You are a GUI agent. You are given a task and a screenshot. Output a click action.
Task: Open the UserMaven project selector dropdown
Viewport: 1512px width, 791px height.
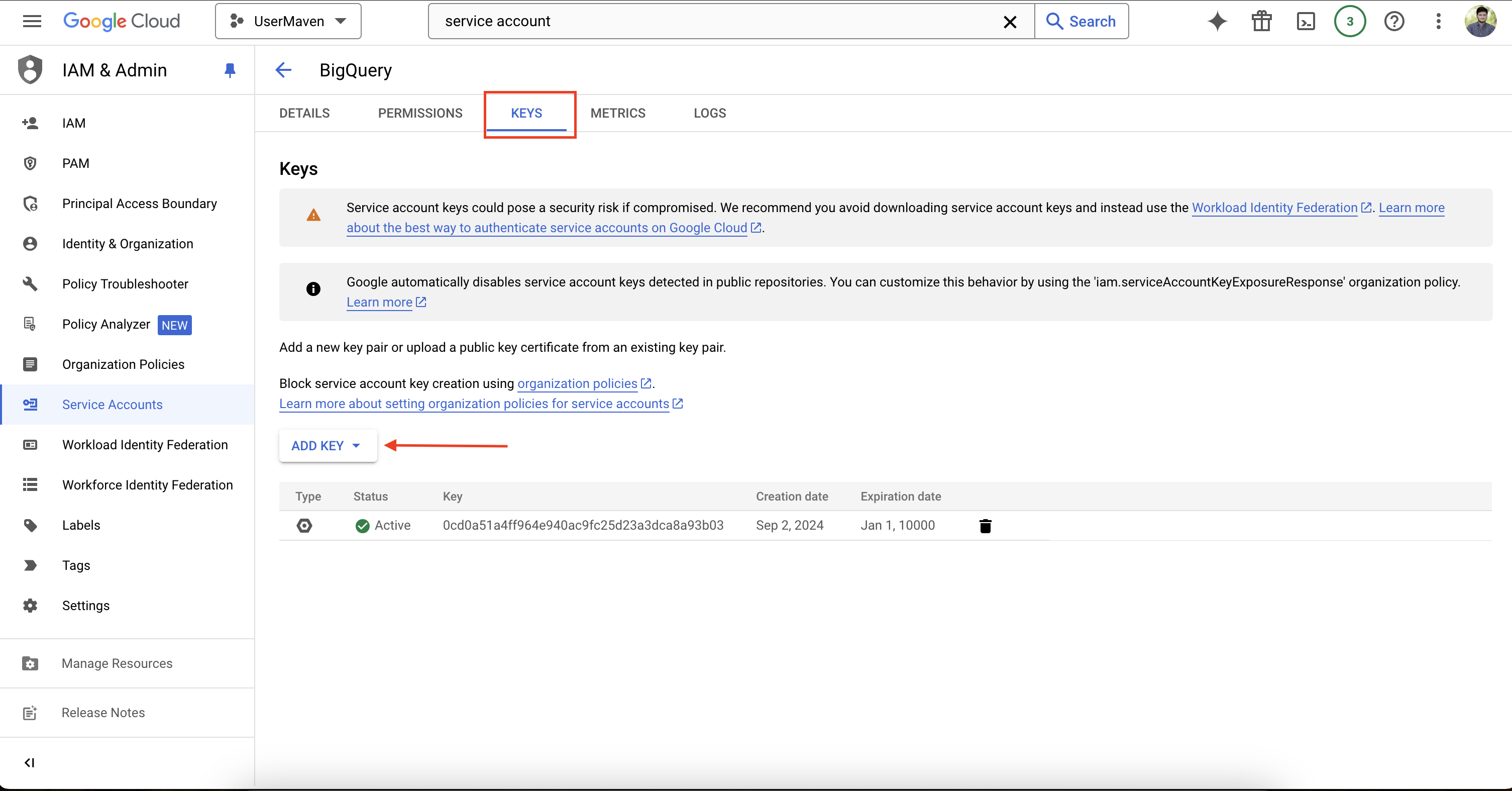click(288, 22)
